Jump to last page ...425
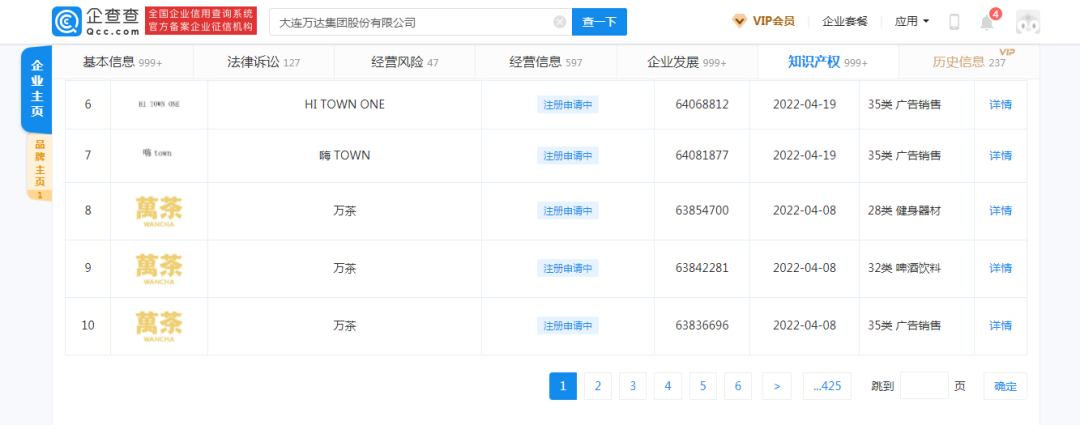Image resolution: width=1080 pixels, height=425 pixels. (826, 386)
